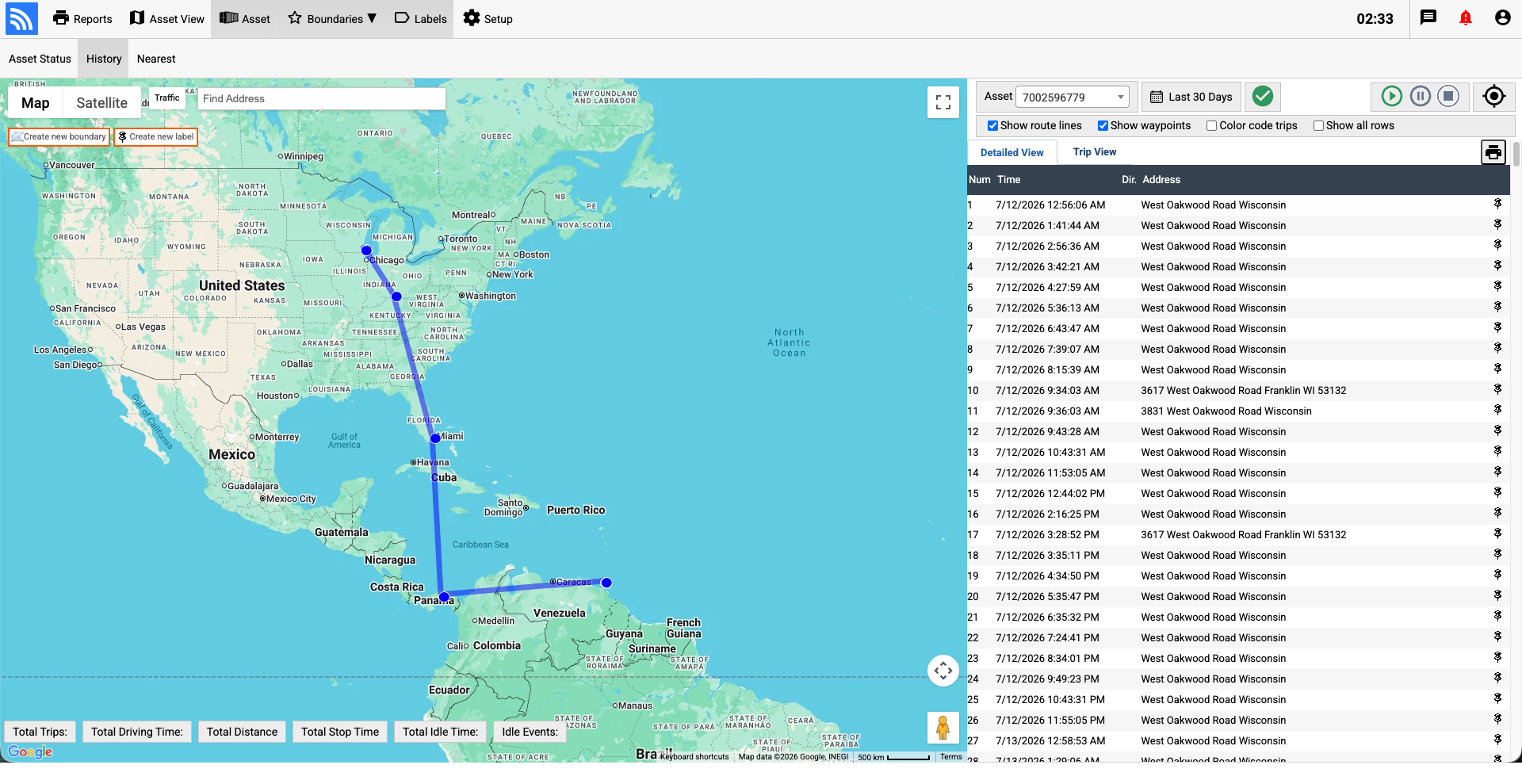
Task: Select row 14 at 11:53:05 AM
Action: click(1238, 472)
